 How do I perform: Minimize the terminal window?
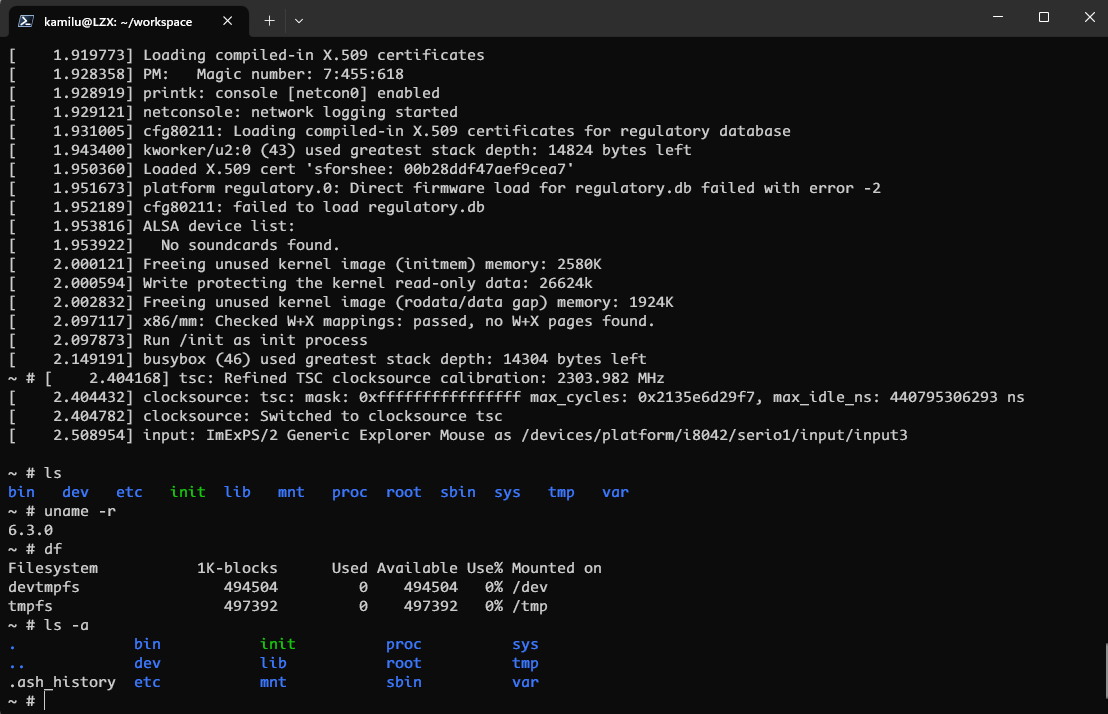pyautogui.click(x=998, y=17)
